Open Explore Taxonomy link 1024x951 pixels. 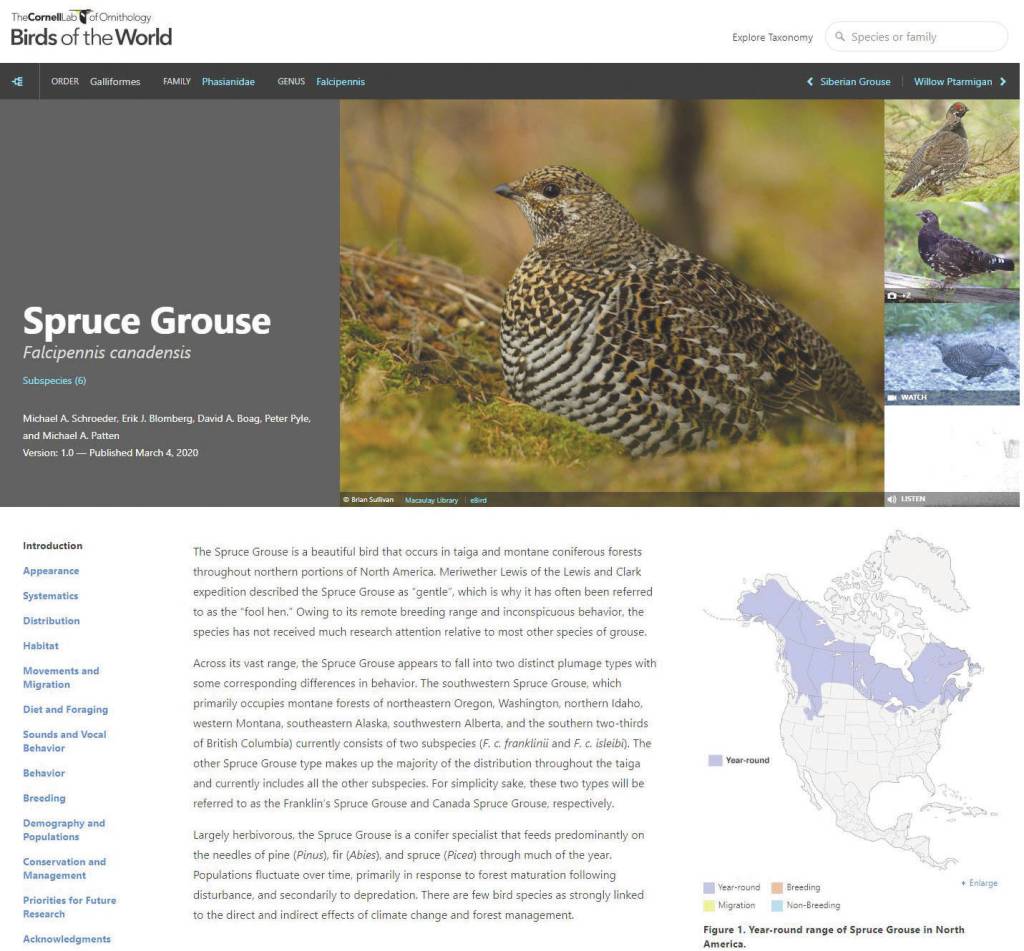coord(772,38)
